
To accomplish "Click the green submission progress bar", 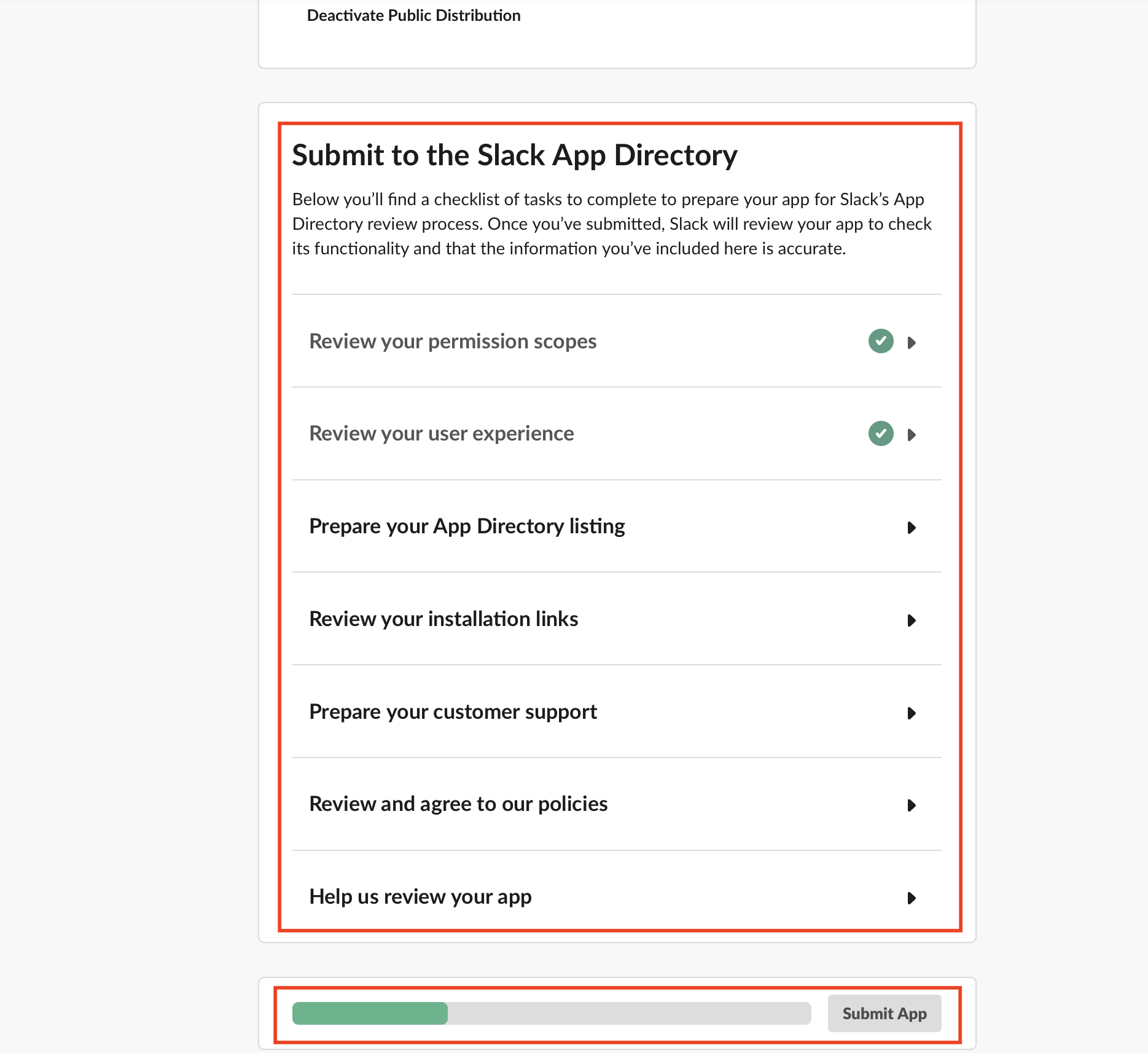I will (370, 1013).
